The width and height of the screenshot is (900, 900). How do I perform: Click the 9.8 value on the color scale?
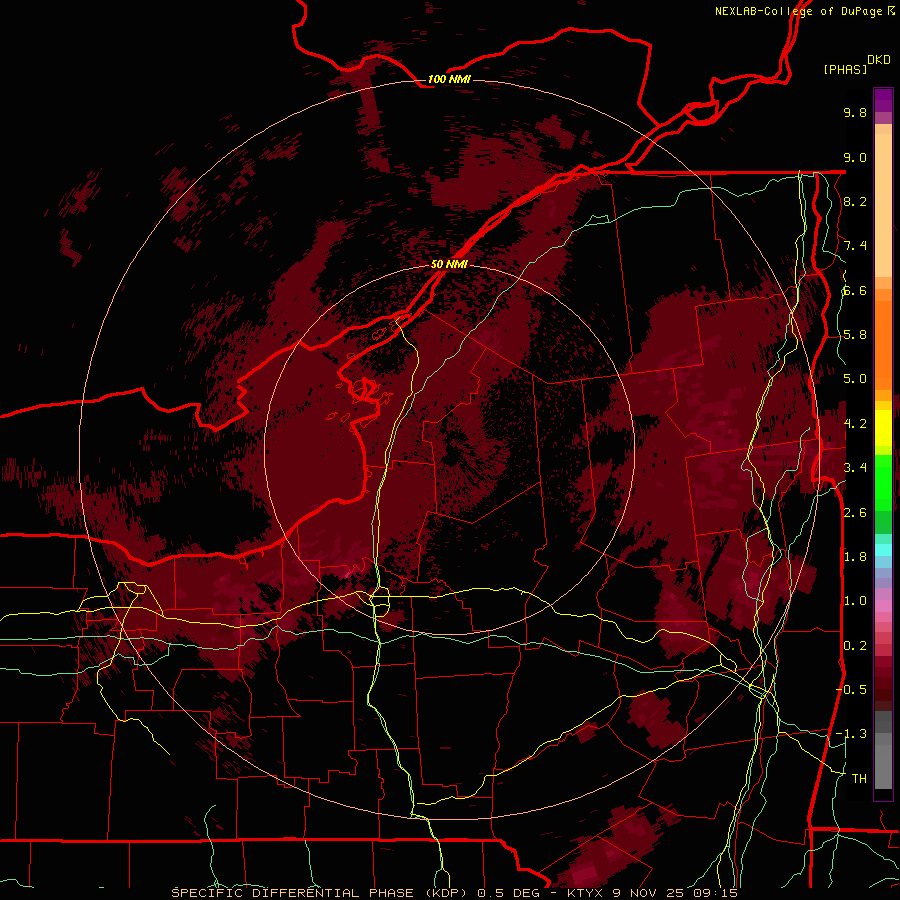click(855, 112)
